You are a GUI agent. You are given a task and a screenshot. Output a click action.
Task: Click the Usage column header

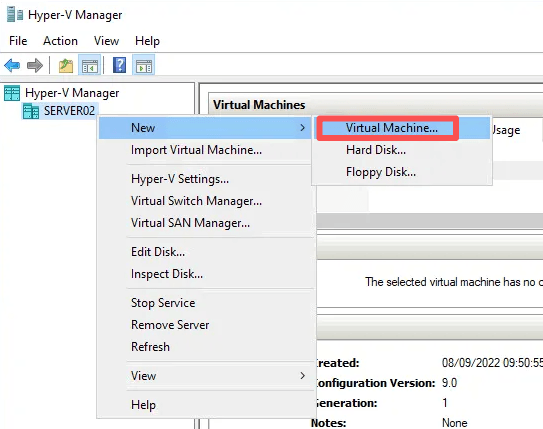506,130
